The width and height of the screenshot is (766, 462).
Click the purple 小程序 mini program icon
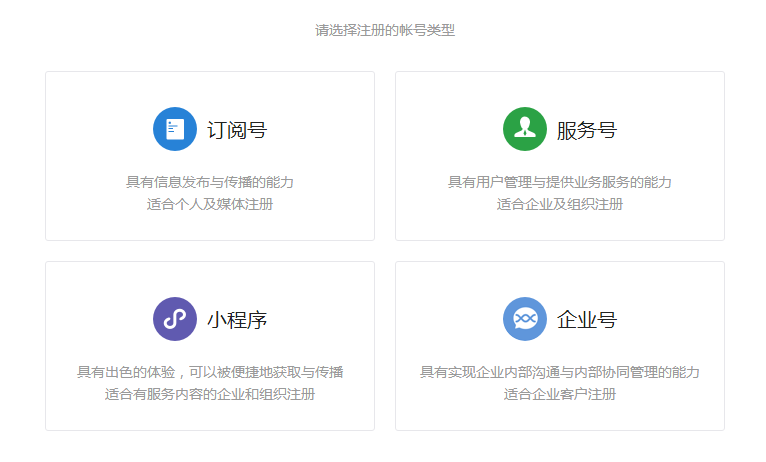pos(175,319)
